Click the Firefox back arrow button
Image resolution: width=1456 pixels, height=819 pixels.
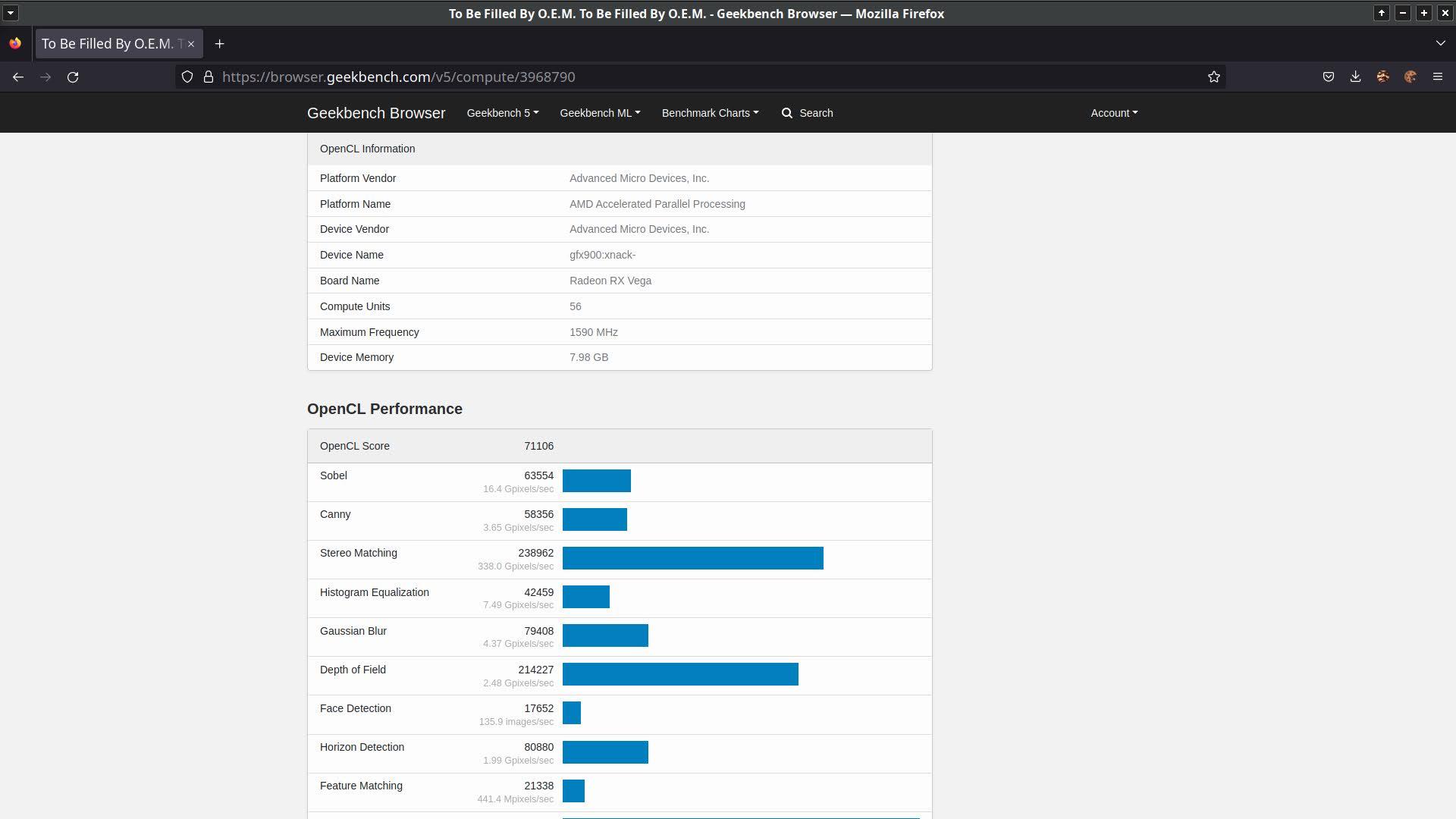click(x=18, y=77)
